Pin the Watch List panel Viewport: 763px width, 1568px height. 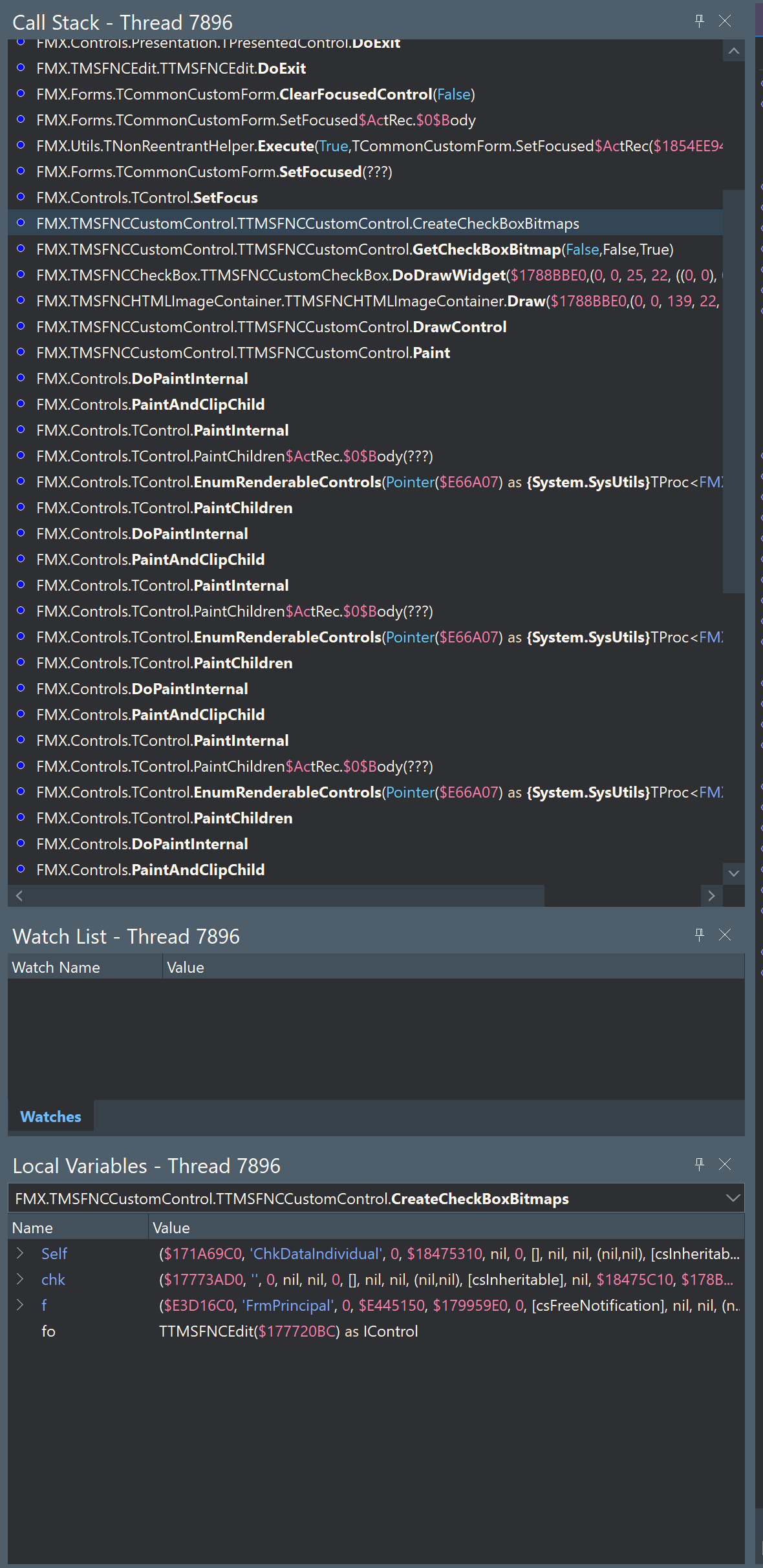[699, 935]
